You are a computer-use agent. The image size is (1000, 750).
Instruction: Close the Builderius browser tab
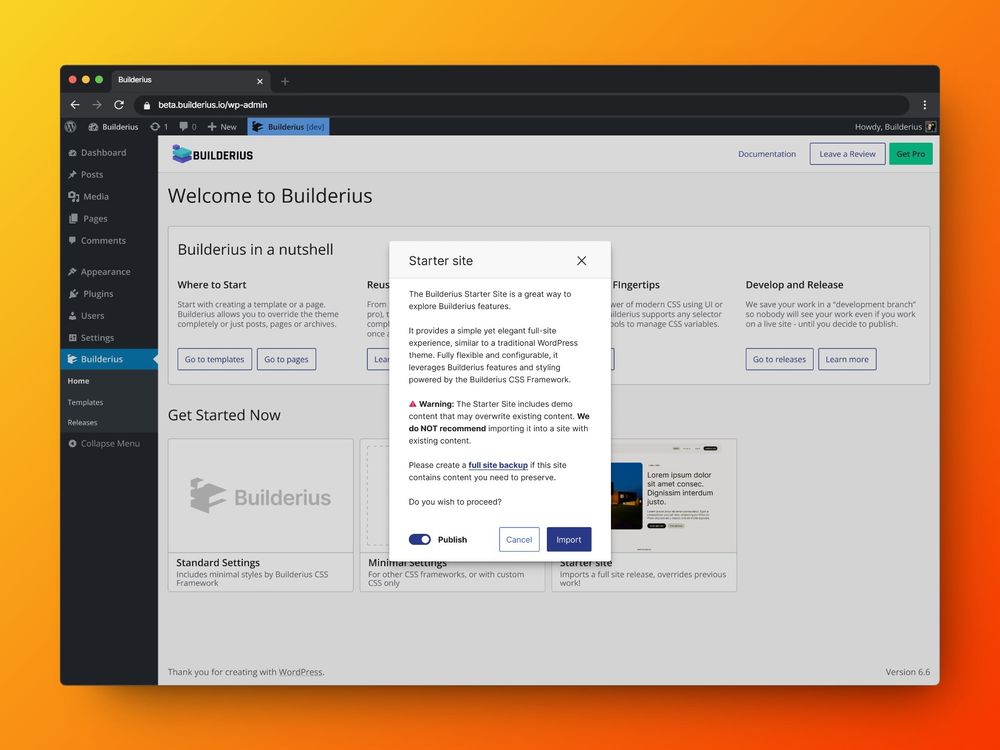pos(260,81)
